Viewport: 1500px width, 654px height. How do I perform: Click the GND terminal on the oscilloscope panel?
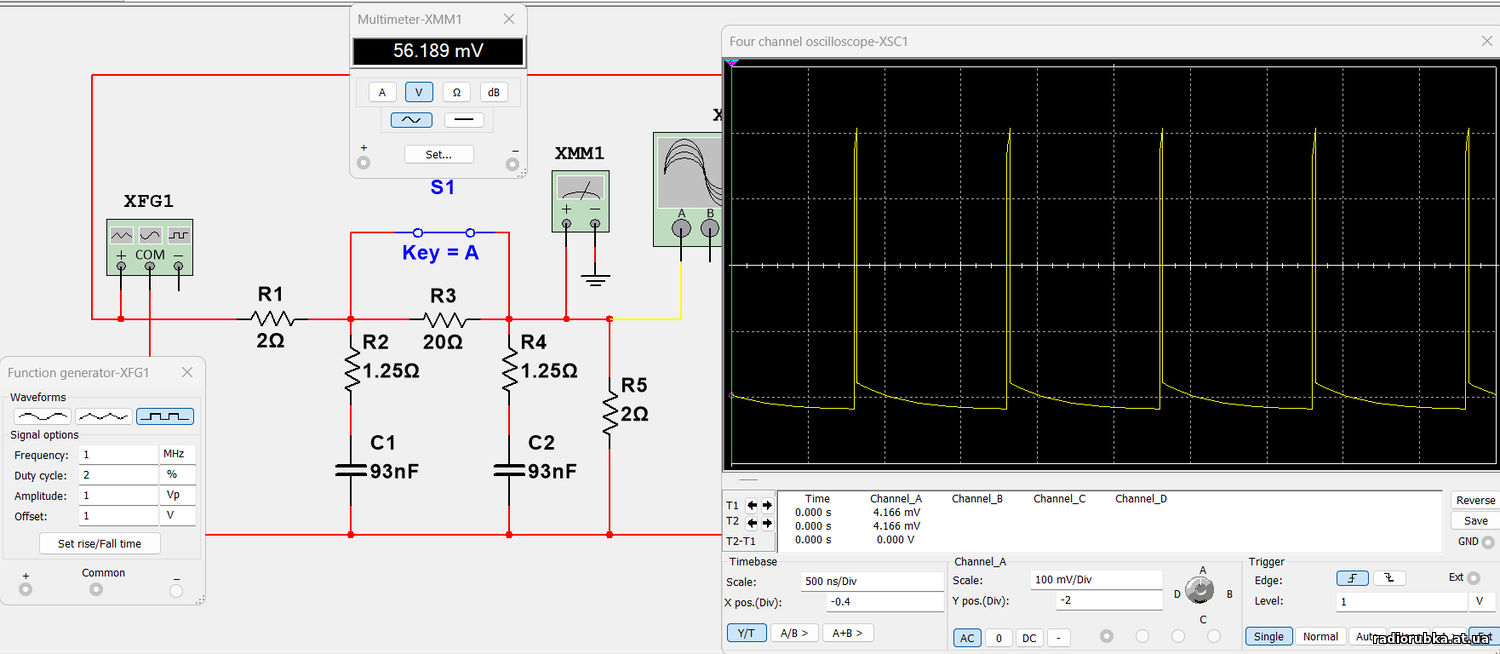pos(1488,542)
